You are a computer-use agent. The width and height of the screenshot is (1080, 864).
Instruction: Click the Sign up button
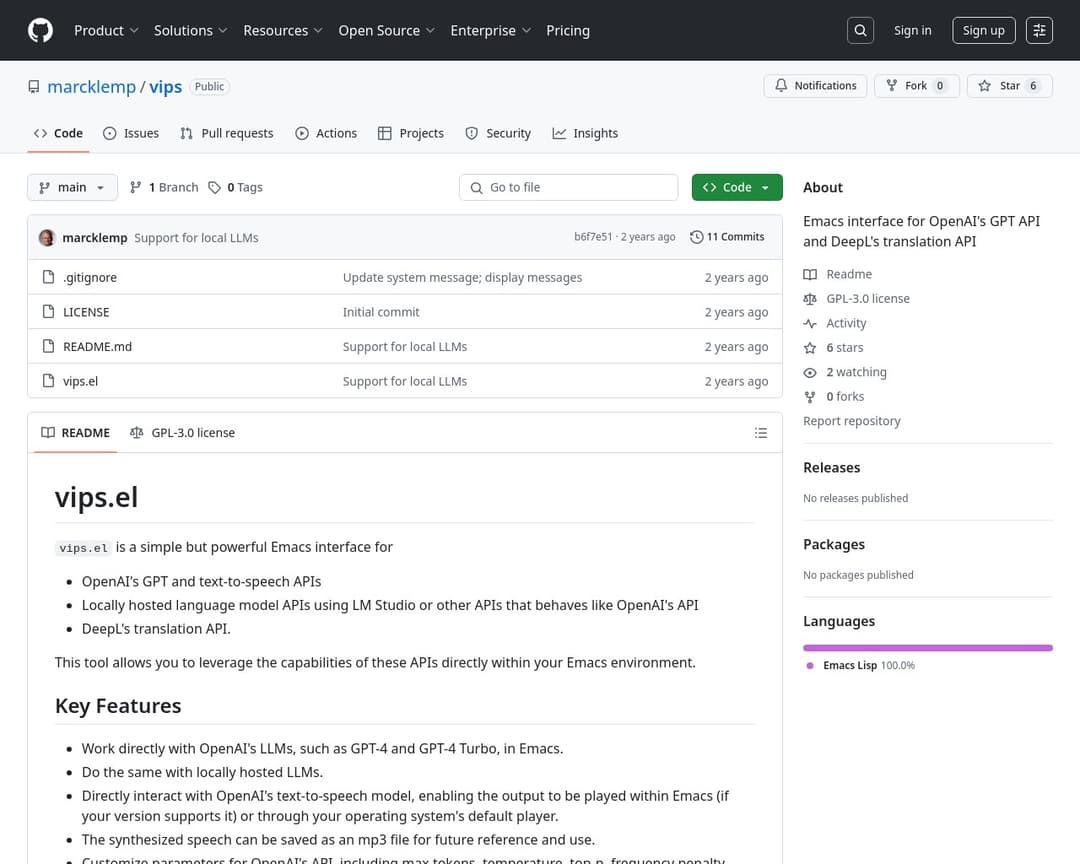coord(984,30)
